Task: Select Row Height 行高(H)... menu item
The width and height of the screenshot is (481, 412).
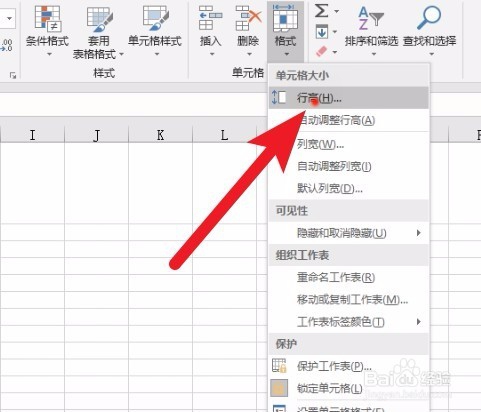Action: (349, 98)
